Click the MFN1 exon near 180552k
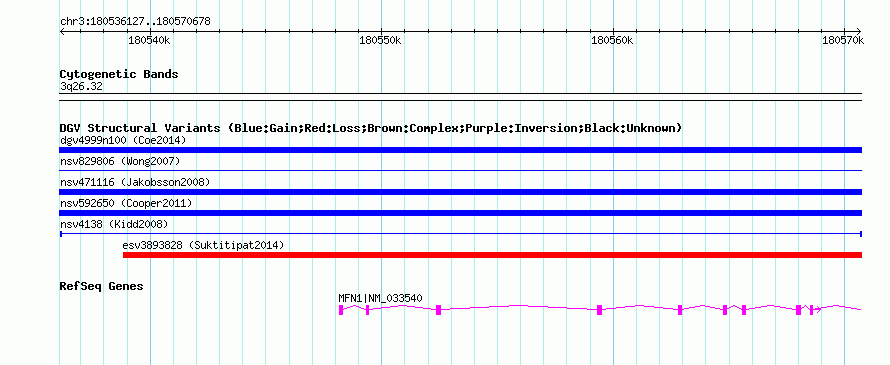Screen dimensions: 890x365 pyautogui.click(x=438, y=309)
